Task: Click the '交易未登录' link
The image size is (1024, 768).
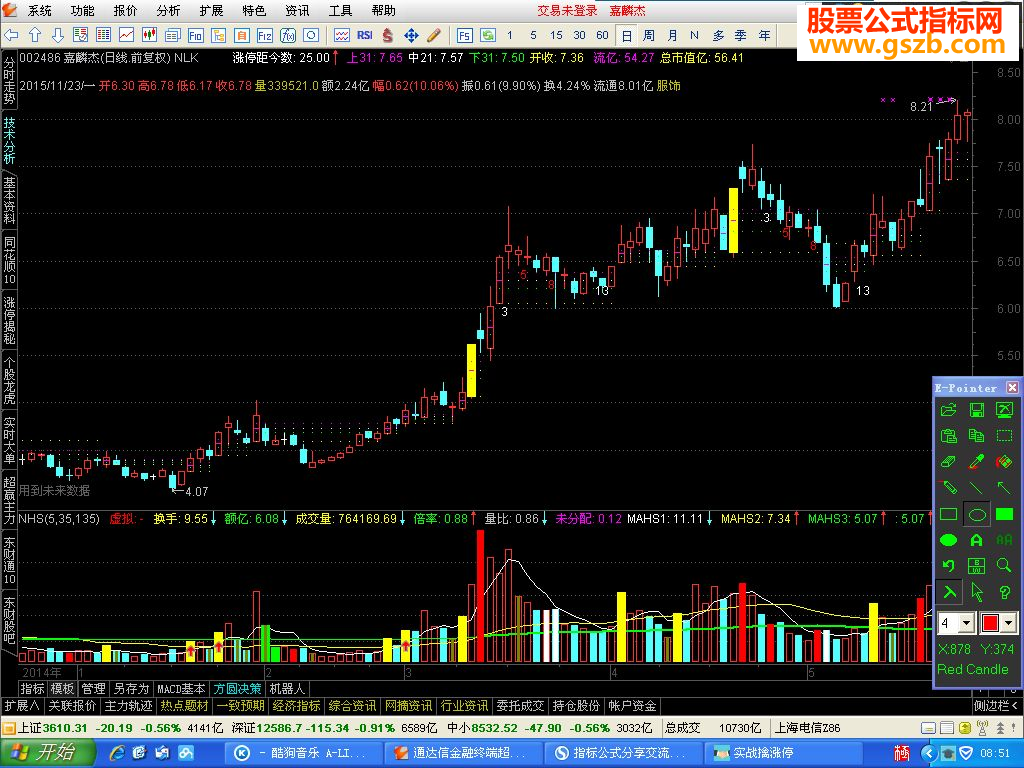Action: click(567, 10)
